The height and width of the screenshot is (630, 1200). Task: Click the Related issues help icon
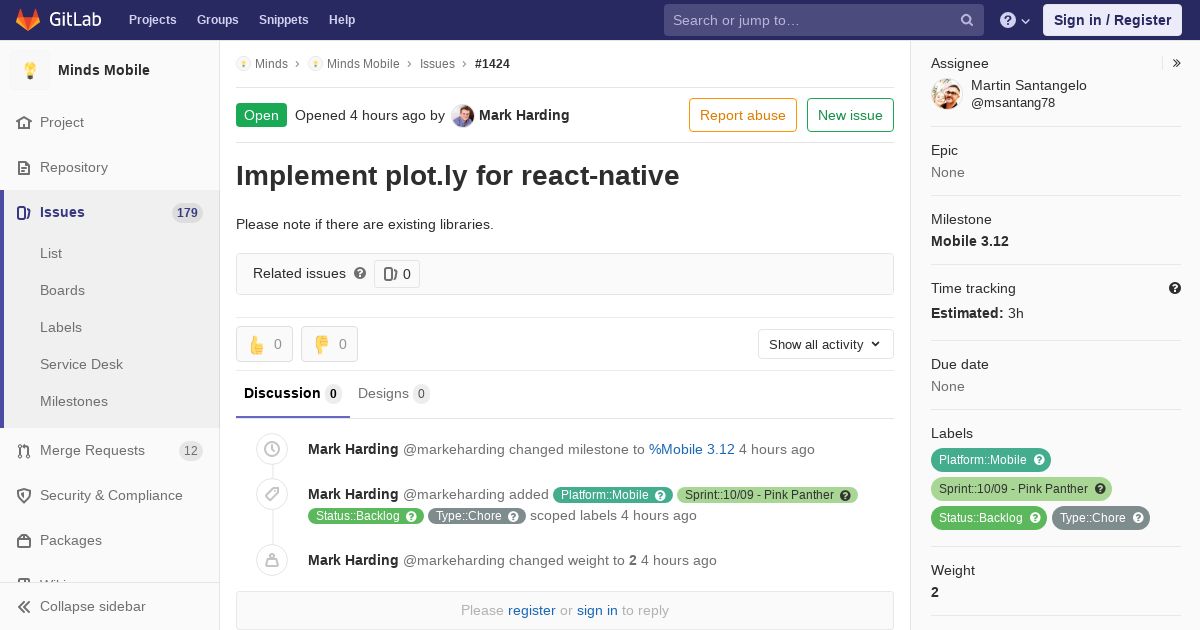pyautogui.click(x=360, y=273)
